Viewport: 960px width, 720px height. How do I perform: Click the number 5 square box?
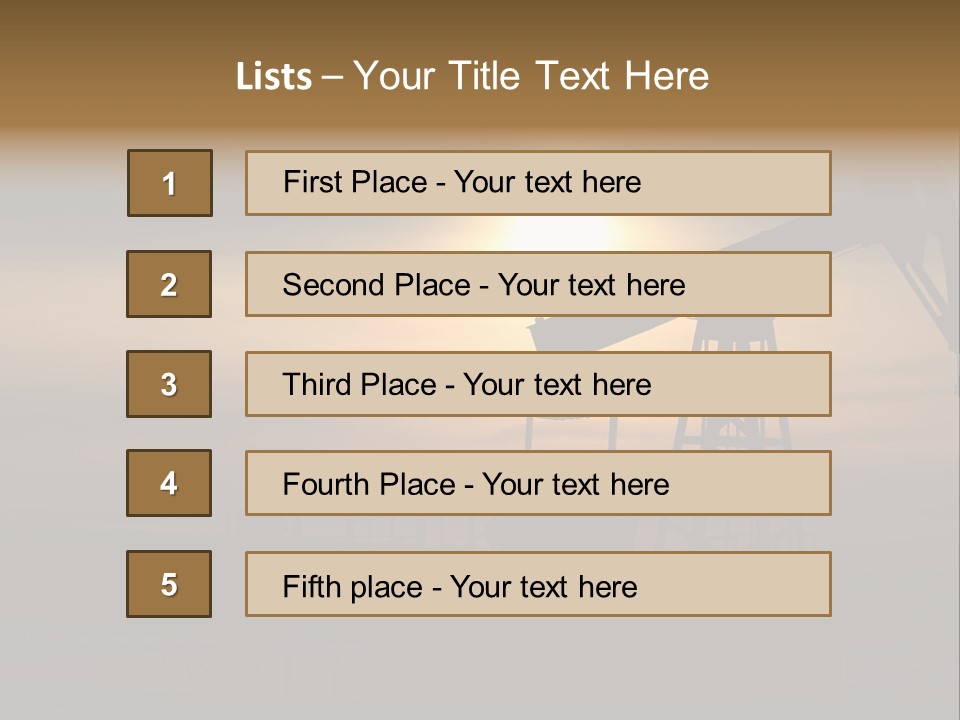pos(169,584)
